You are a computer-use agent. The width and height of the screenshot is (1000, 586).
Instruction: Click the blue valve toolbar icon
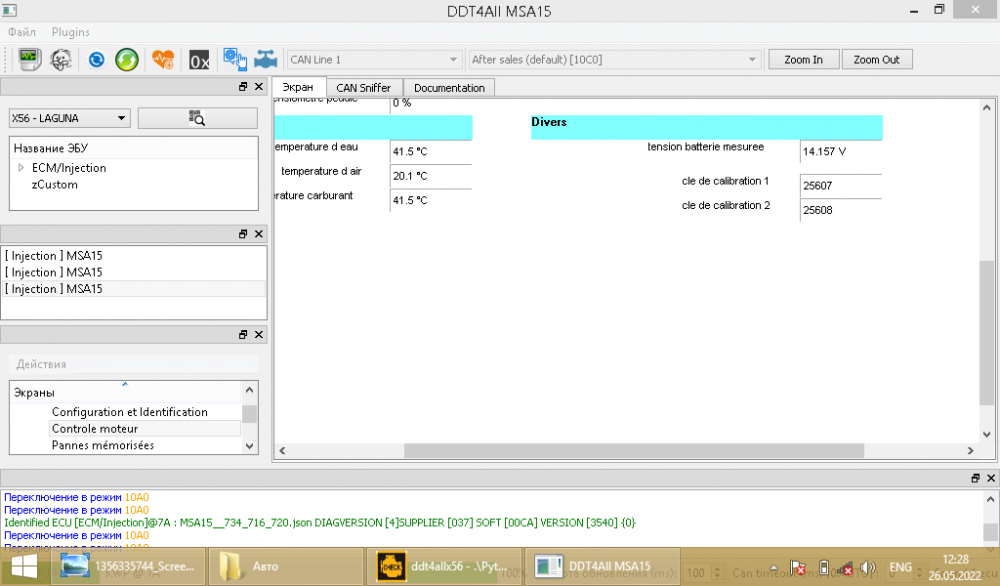point(265,59)
